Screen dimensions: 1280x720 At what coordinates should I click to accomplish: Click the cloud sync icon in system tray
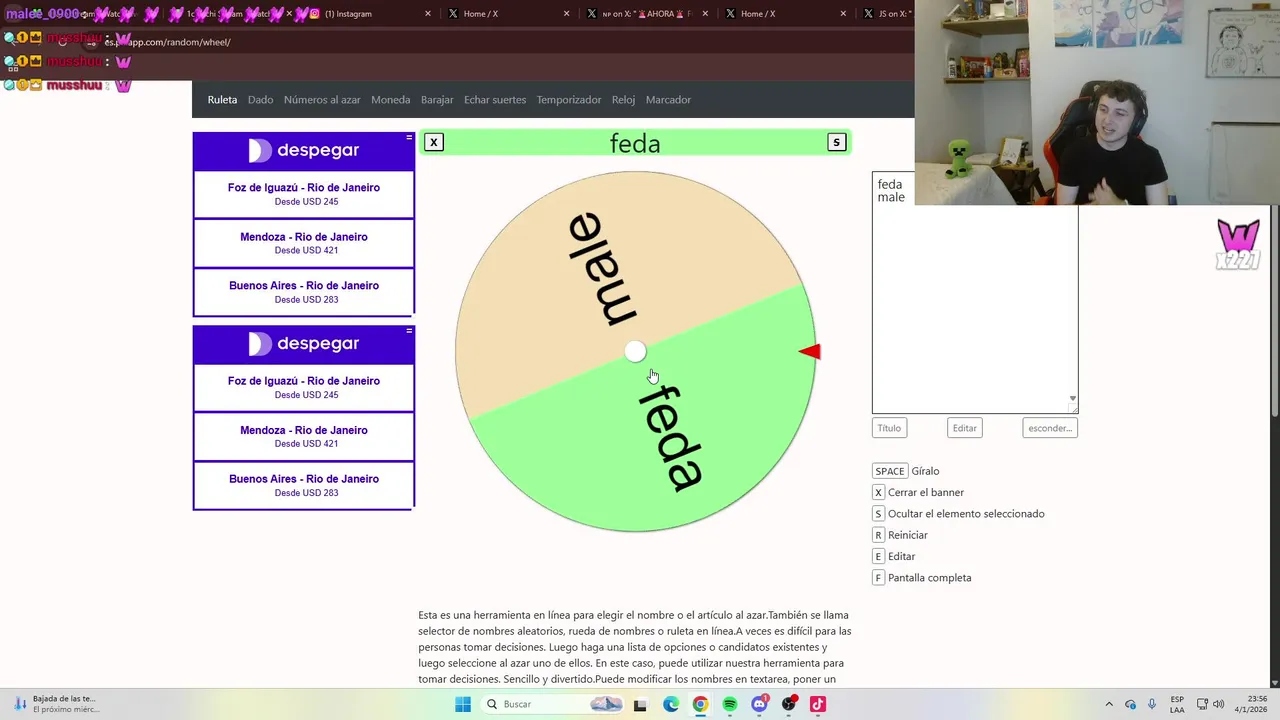[1130, 704]
